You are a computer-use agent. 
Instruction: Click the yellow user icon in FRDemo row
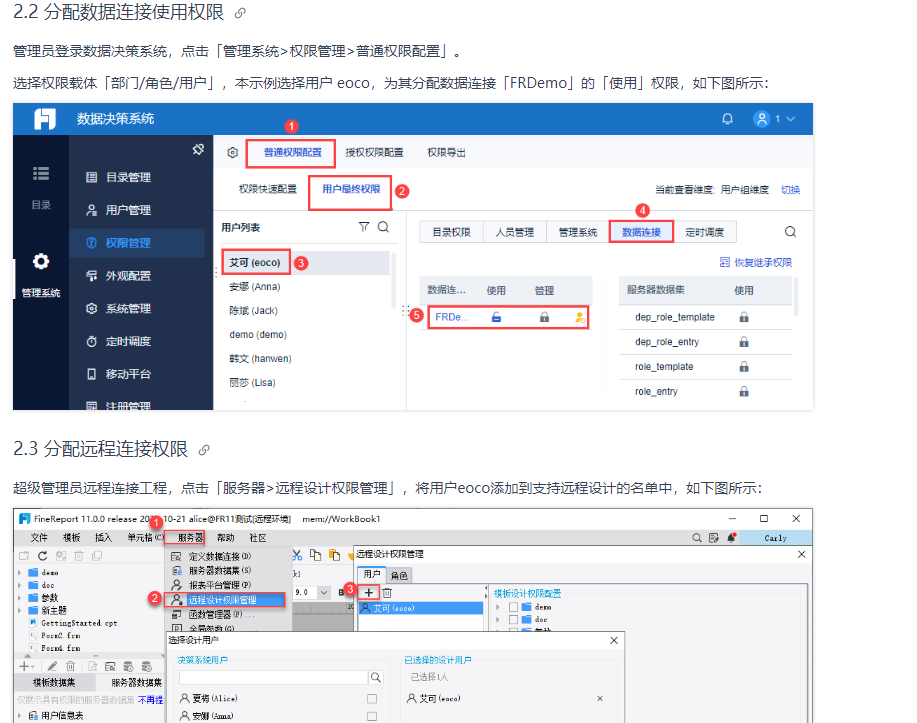tap(579, 317)
